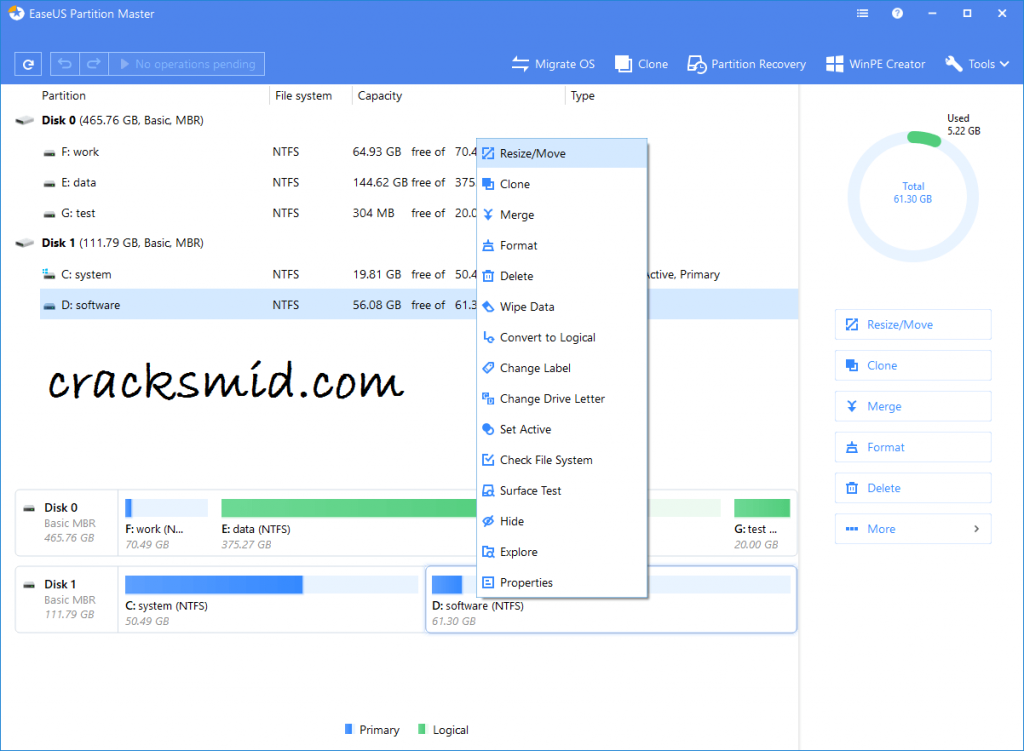Click the used space donut chart
Screen dimensions: 1024x751
[913, 196]
